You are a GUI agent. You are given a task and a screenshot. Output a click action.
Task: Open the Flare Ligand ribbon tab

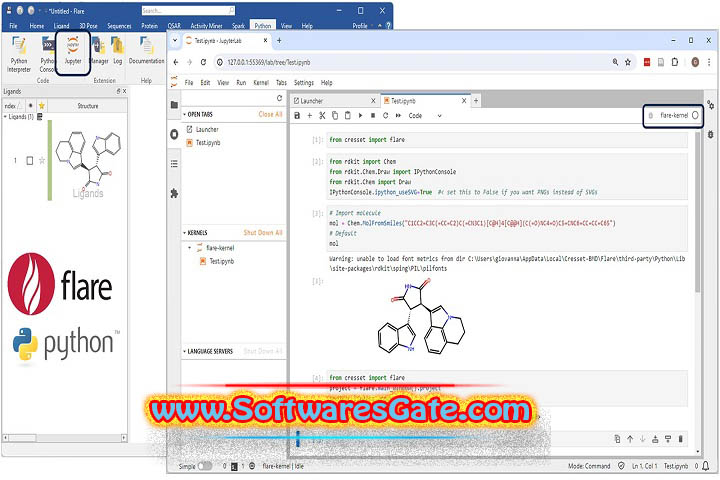coord(61,26)
